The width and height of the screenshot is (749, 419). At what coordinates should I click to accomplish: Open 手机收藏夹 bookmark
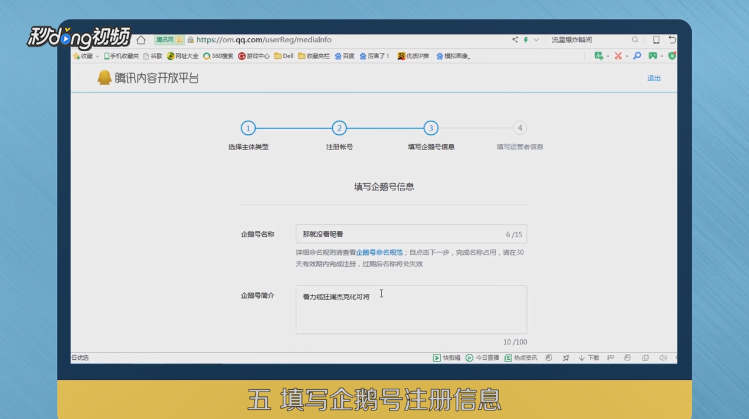pos(121,56)
